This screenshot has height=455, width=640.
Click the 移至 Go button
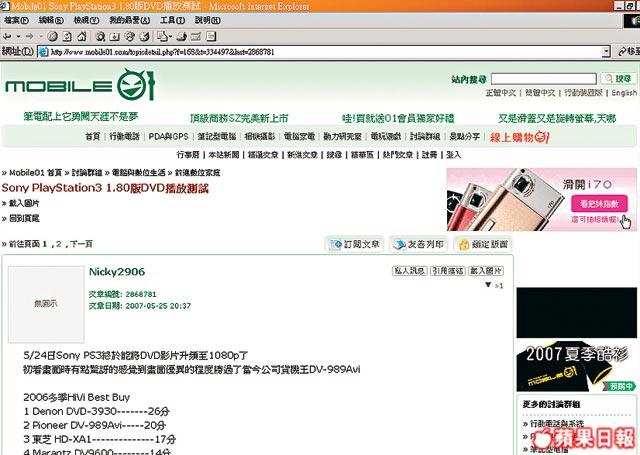629,52
